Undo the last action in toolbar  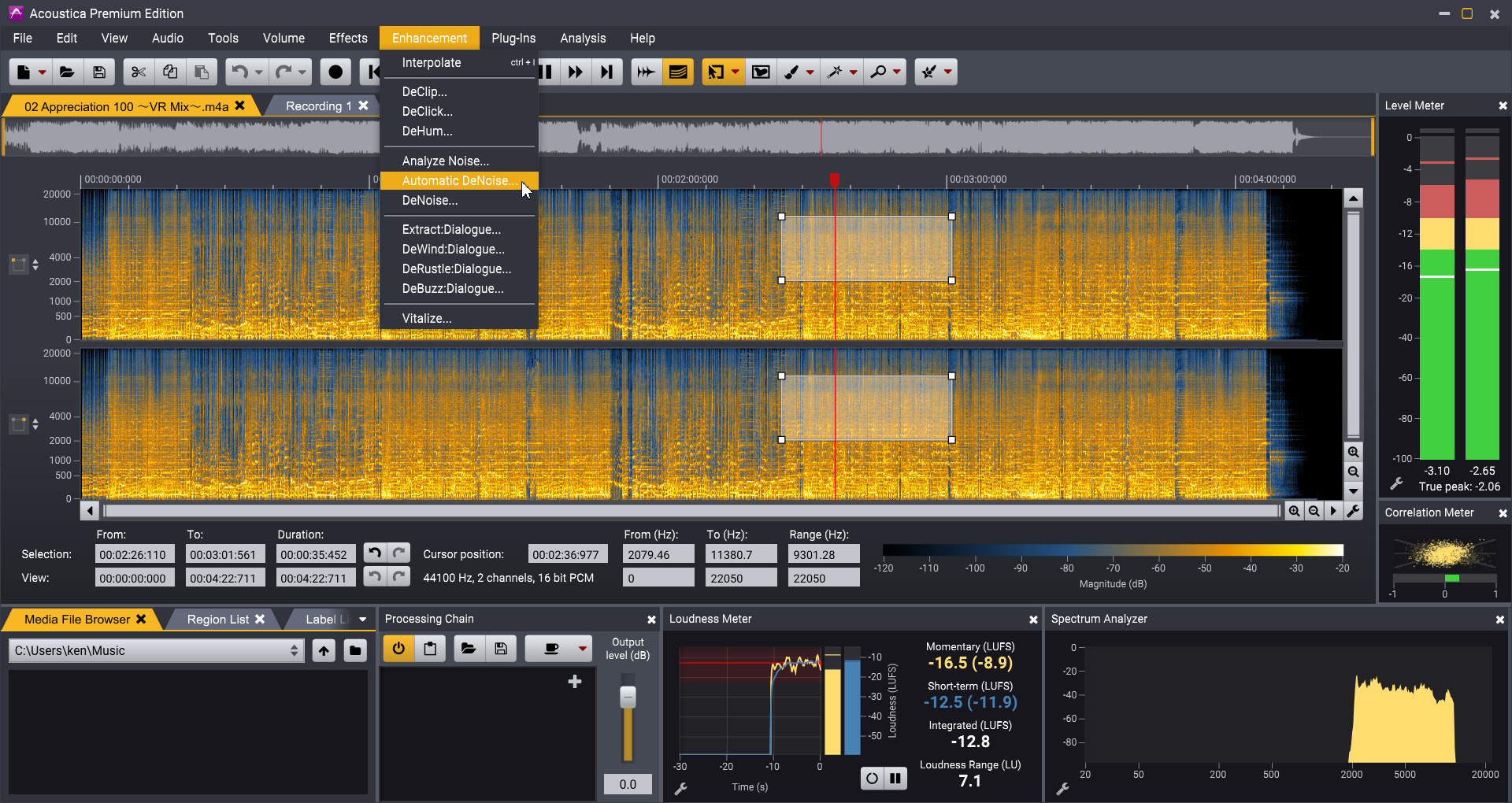239,72
